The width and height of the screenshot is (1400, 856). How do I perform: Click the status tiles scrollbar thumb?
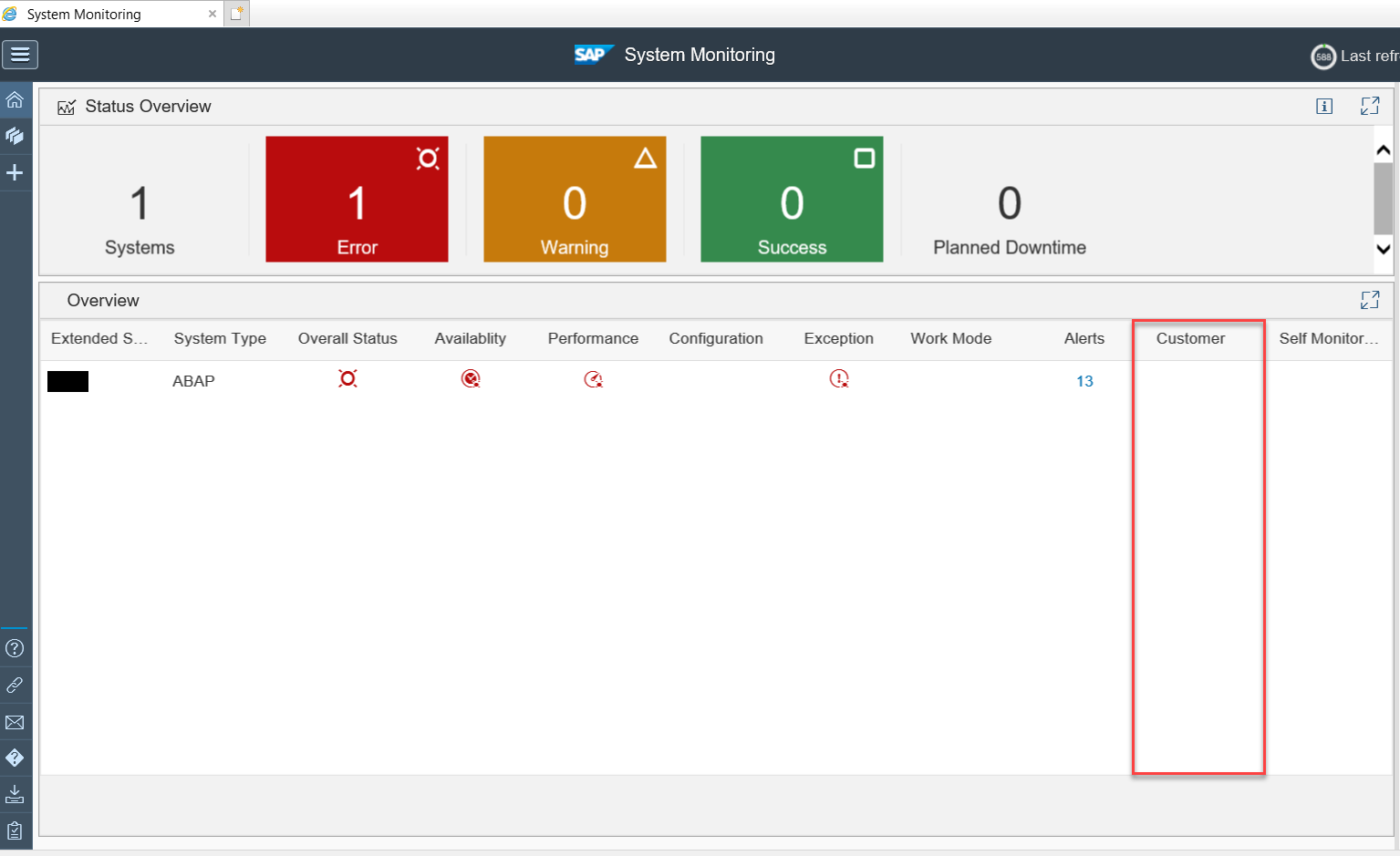point(1383,198)
